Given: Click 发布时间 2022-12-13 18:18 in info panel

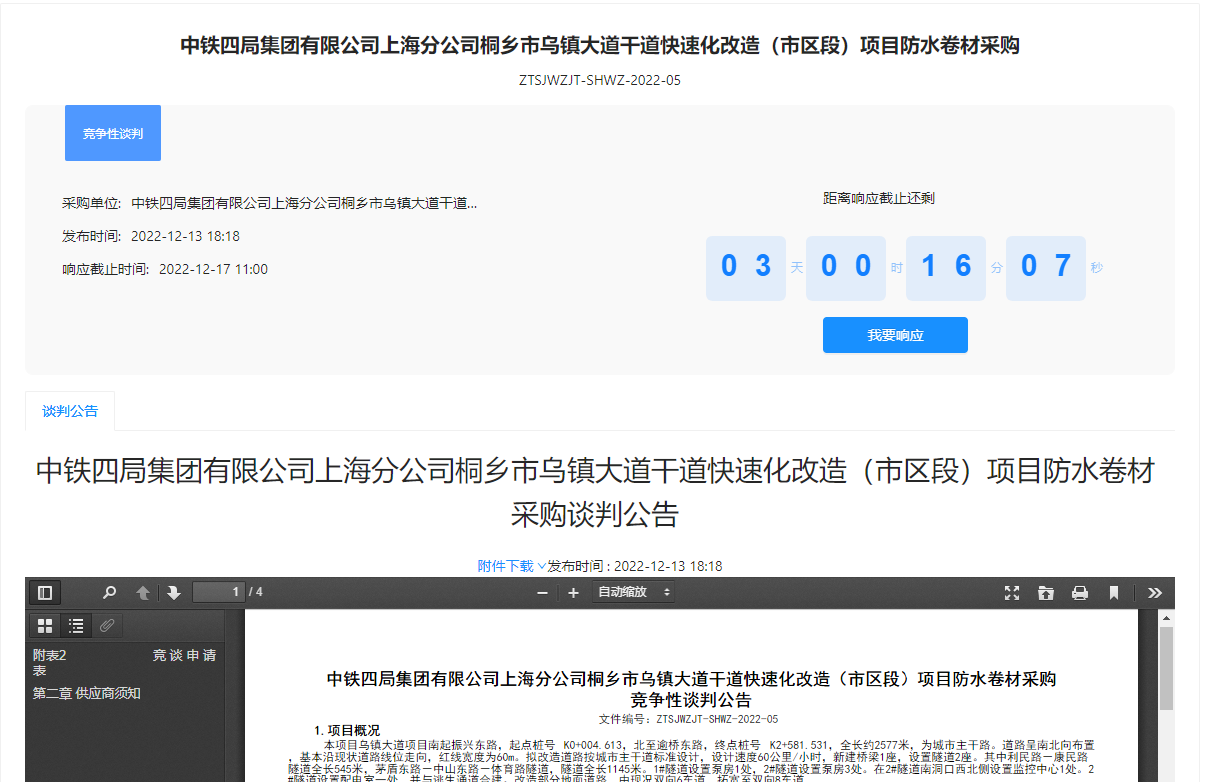Looking at the screenshot, I should tap(151, 236).
